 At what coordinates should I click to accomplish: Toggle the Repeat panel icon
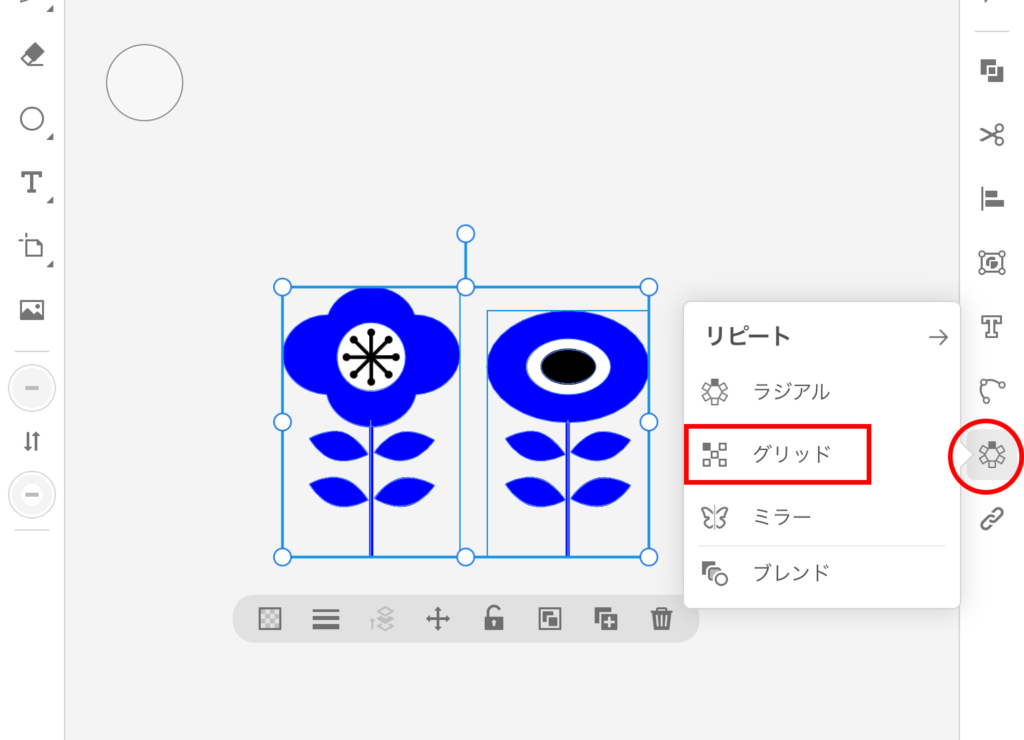pos(991,455)
